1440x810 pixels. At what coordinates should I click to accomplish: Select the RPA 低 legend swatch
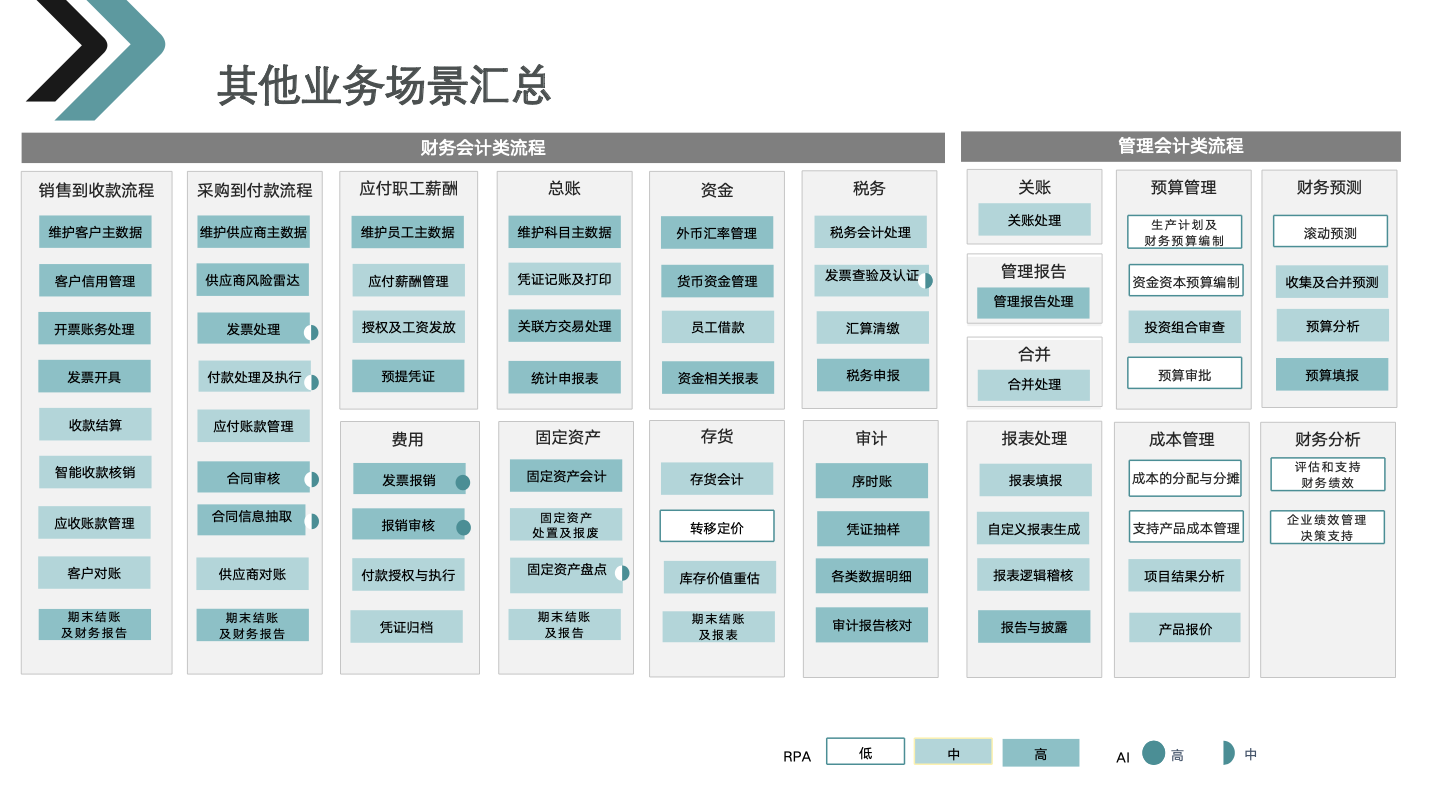pos(865,752)
